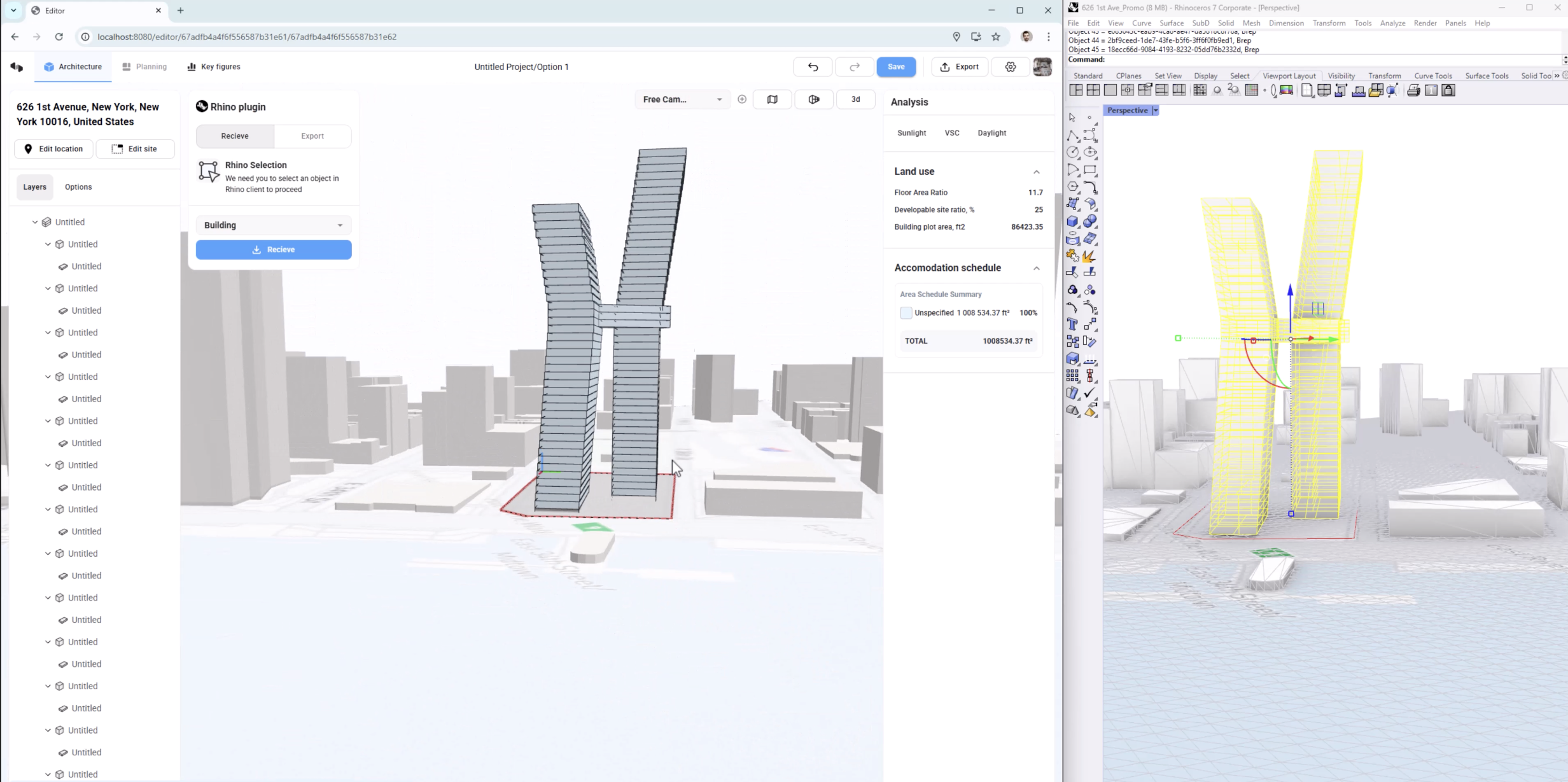Collapse the top-level Untitled layer tree
The image size is (1568, 782).
(35, 222)
